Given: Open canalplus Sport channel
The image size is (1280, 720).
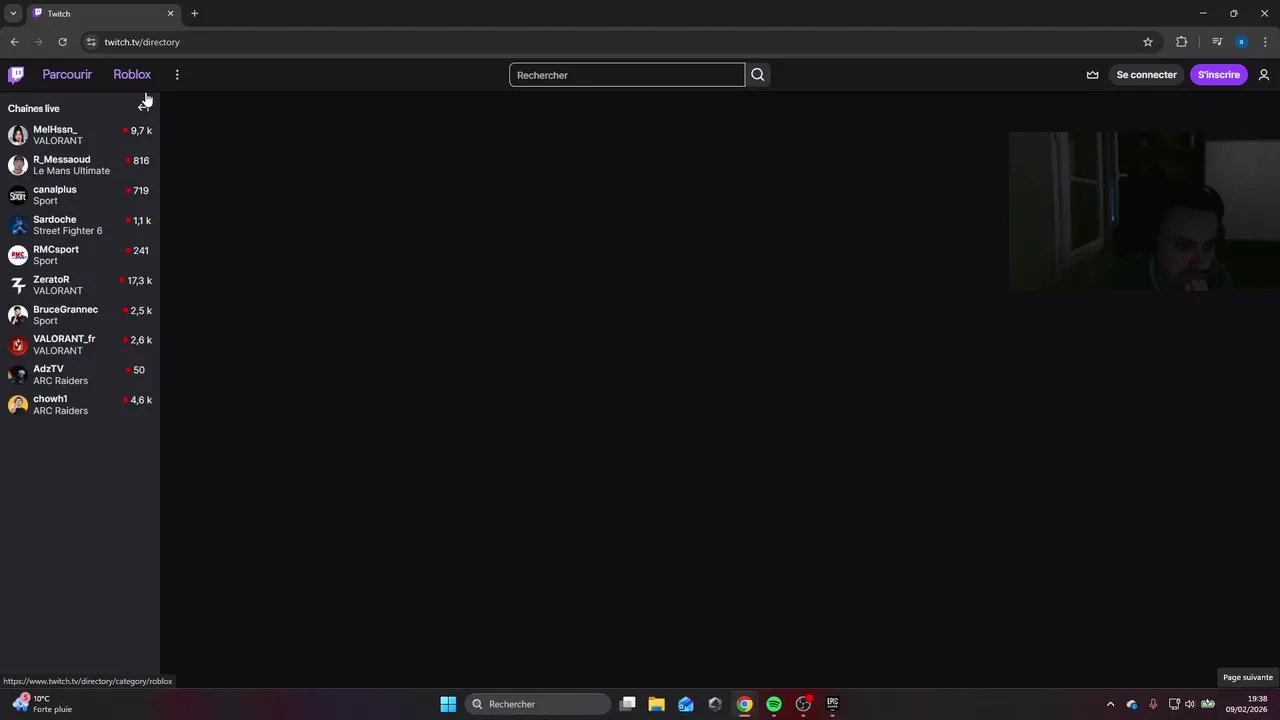Looking at the screenshot, I should (x=80, y=195).
